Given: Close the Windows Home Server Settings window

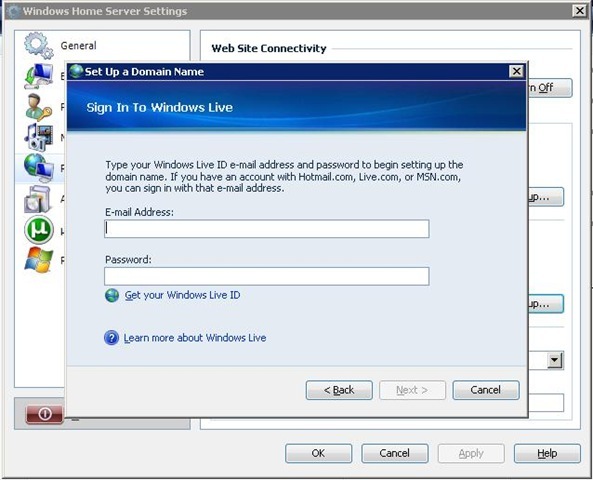Looking at the screenshot, I should [x=579, y=11].
